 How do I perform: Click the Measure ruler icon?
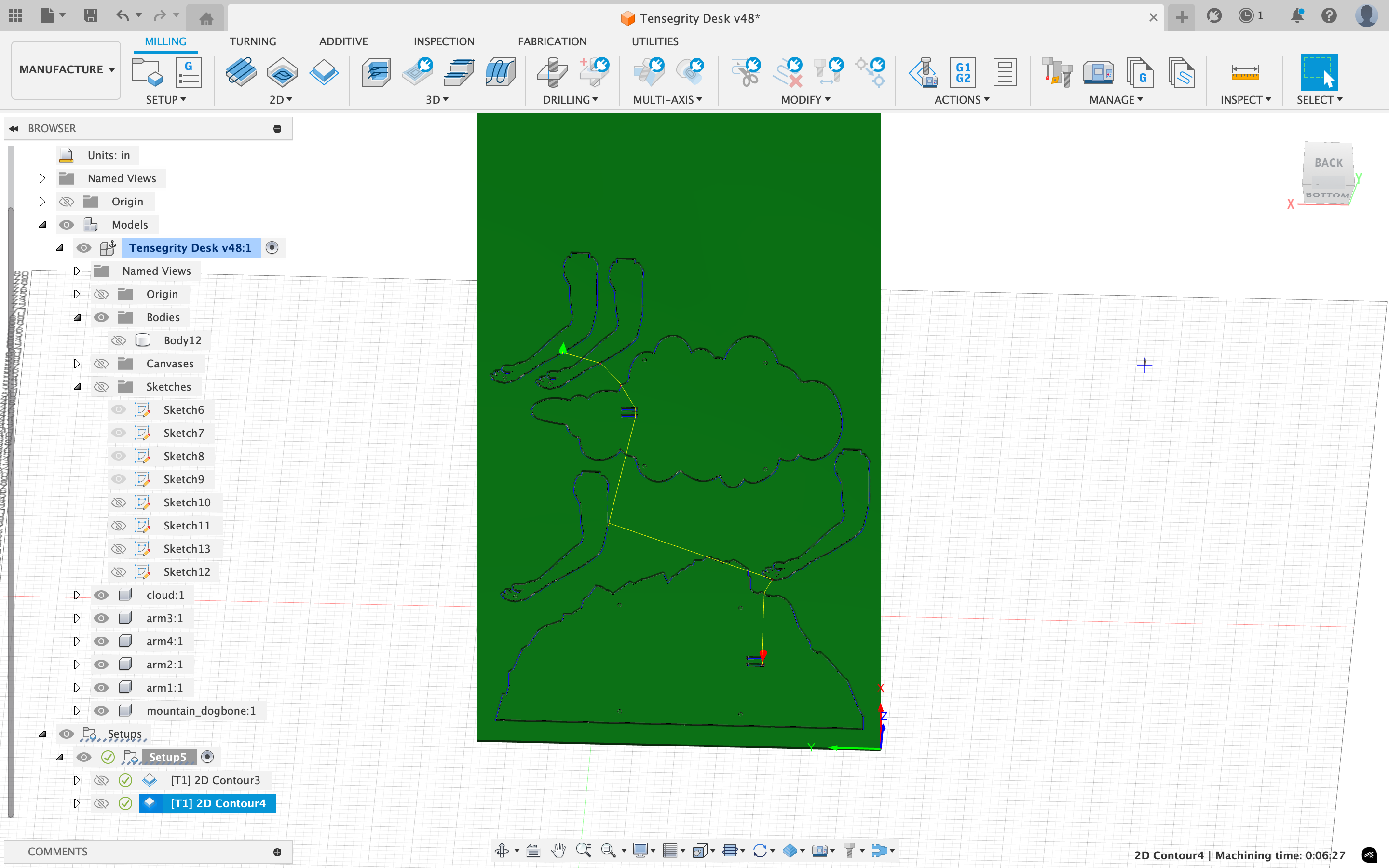1245,72
